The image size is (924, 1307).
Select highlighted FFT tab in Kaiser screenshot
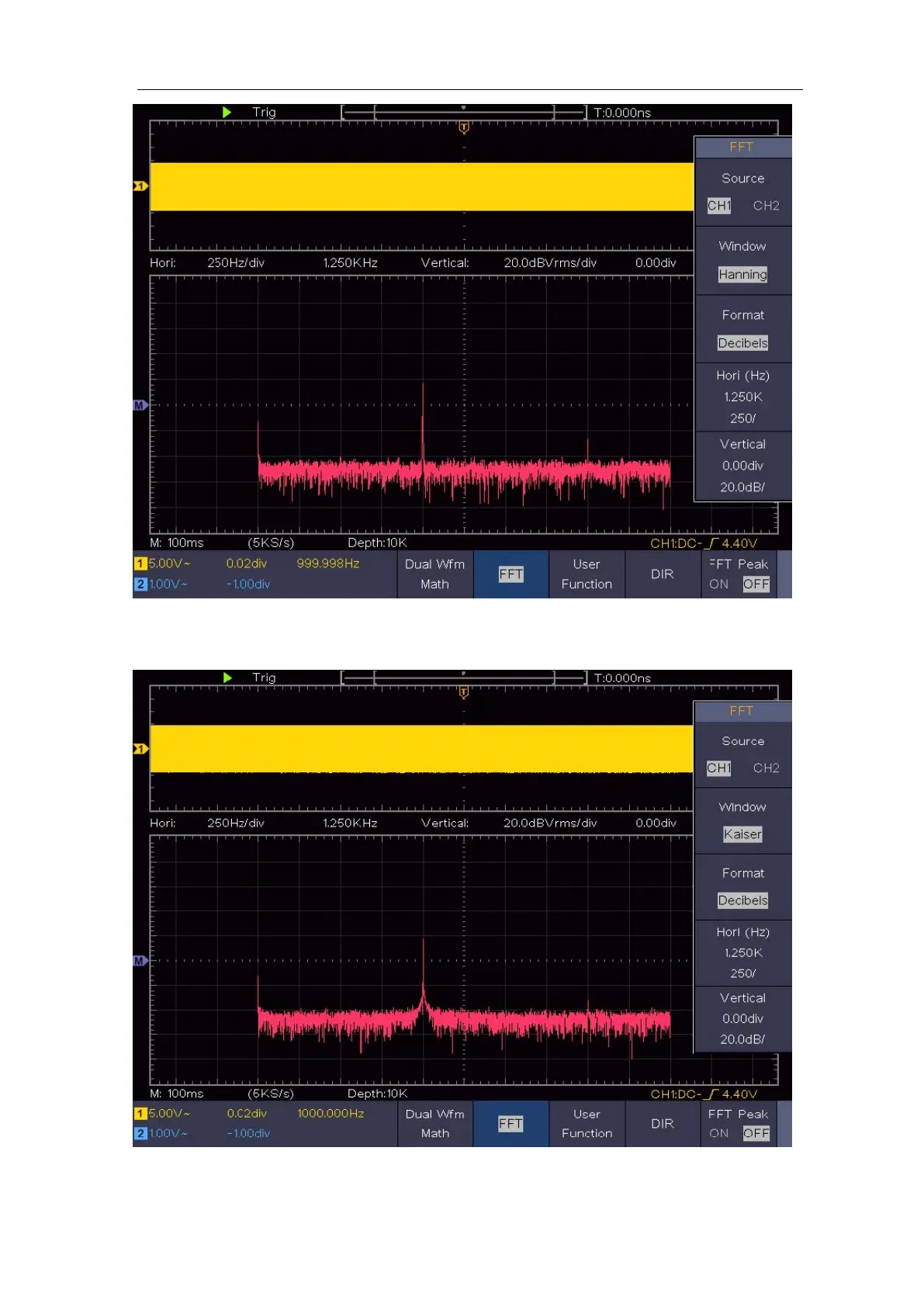[x=510, y=1123]
